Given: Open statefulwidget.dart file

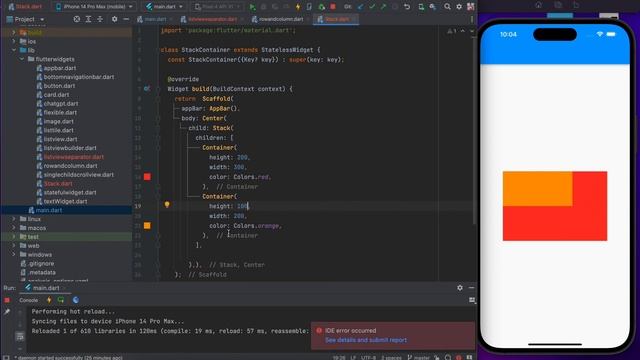Looking at the screenshot, I should point(70,192).
